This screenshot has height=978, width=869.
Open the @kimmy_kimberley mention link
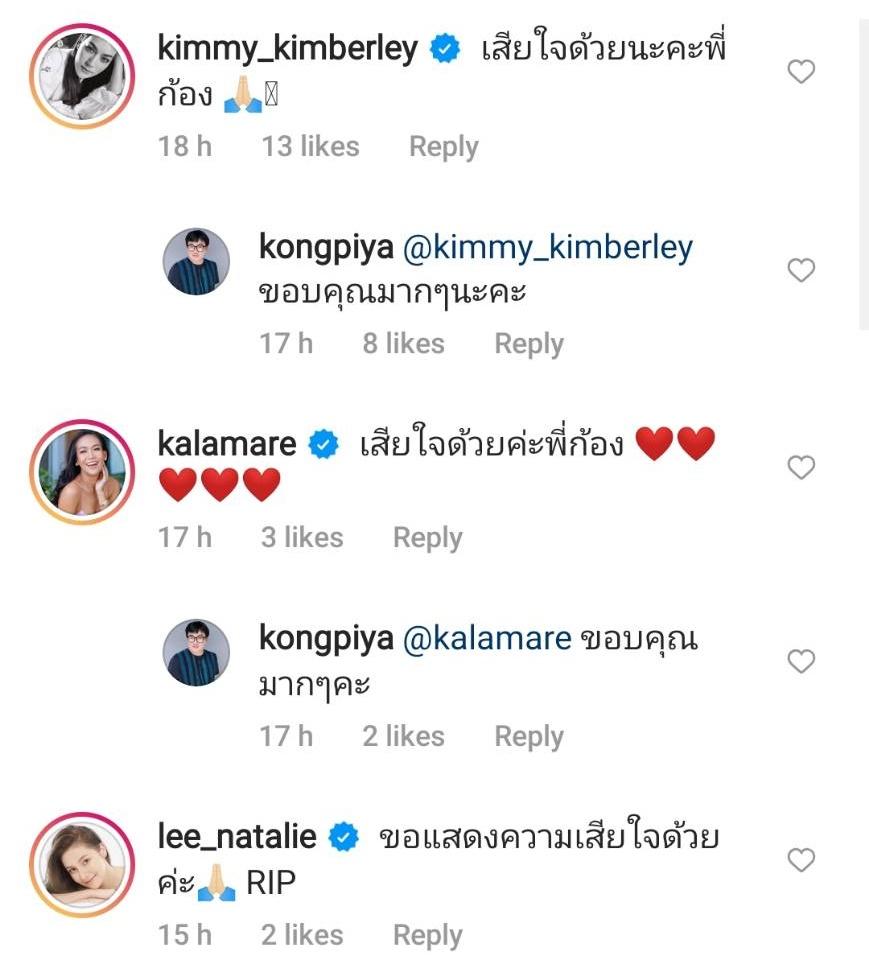[x=547, y=248]
